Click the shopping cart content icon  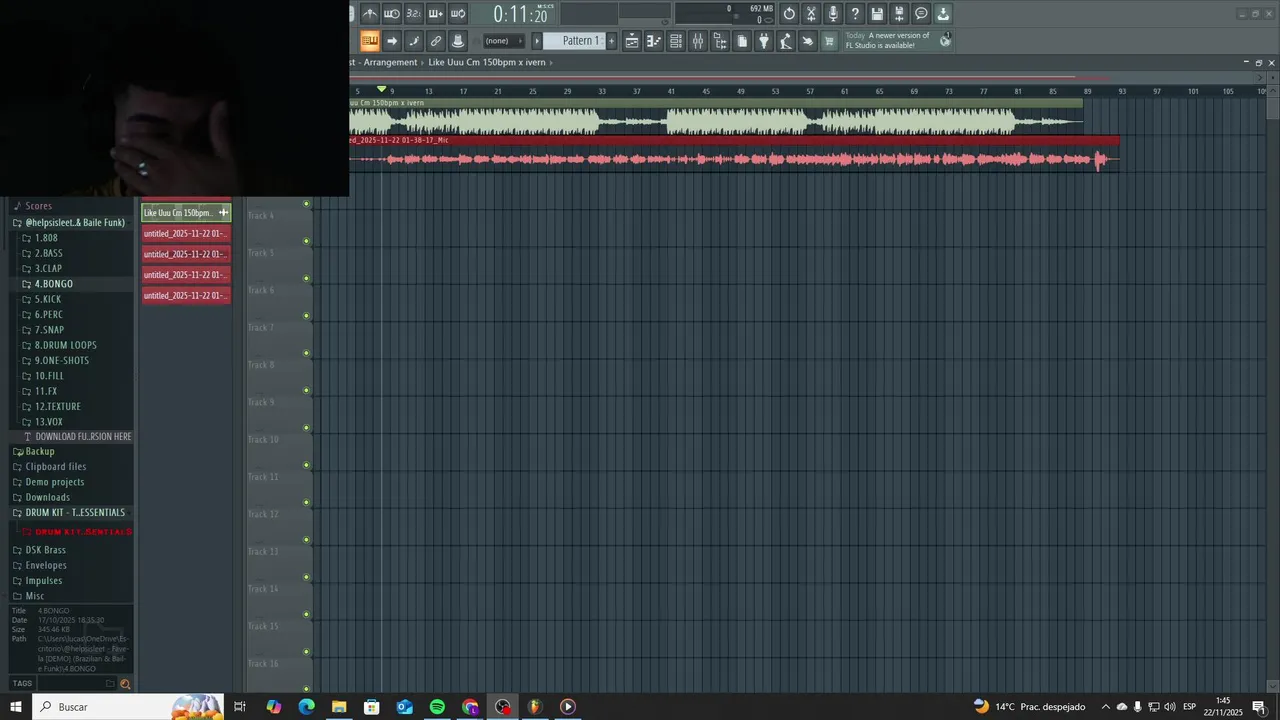(829, 41)
